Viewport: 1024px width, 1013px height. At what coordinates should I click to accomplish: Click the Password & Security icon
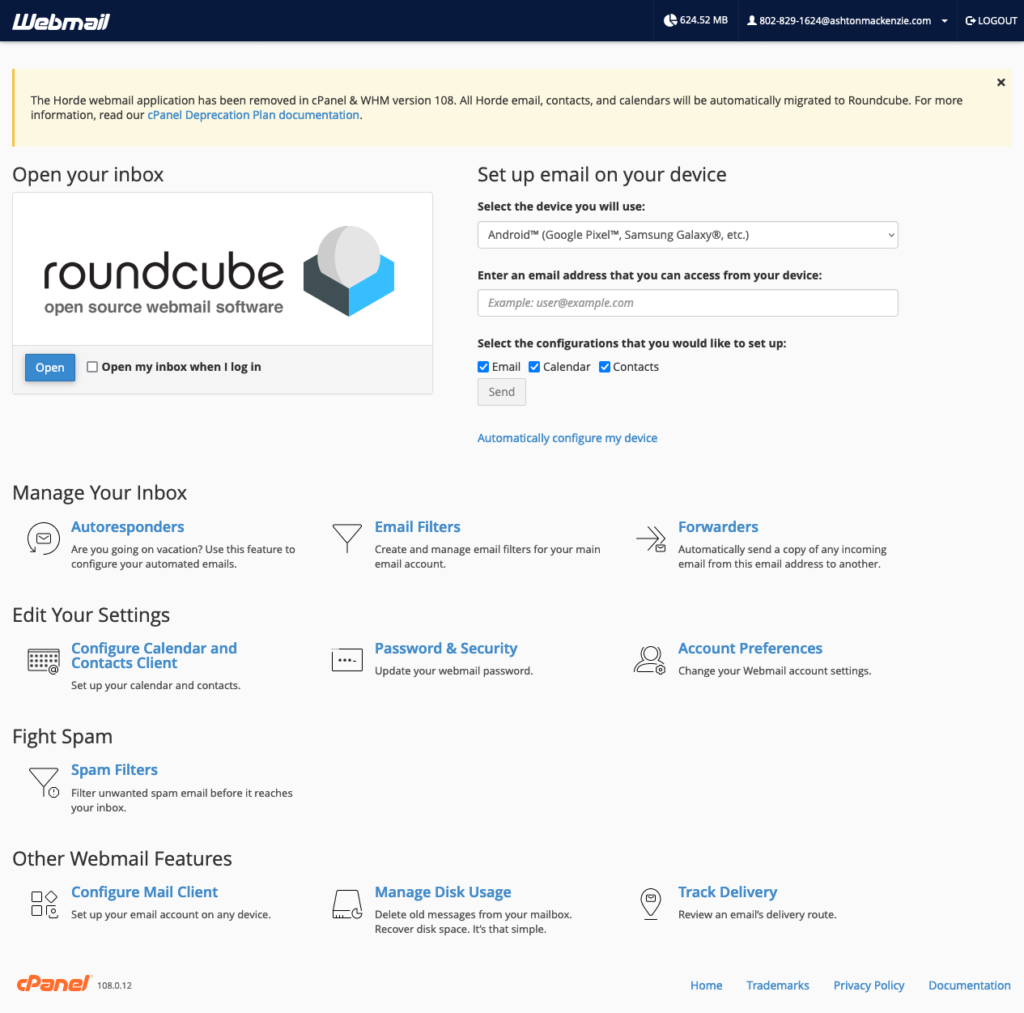(347, 660)
